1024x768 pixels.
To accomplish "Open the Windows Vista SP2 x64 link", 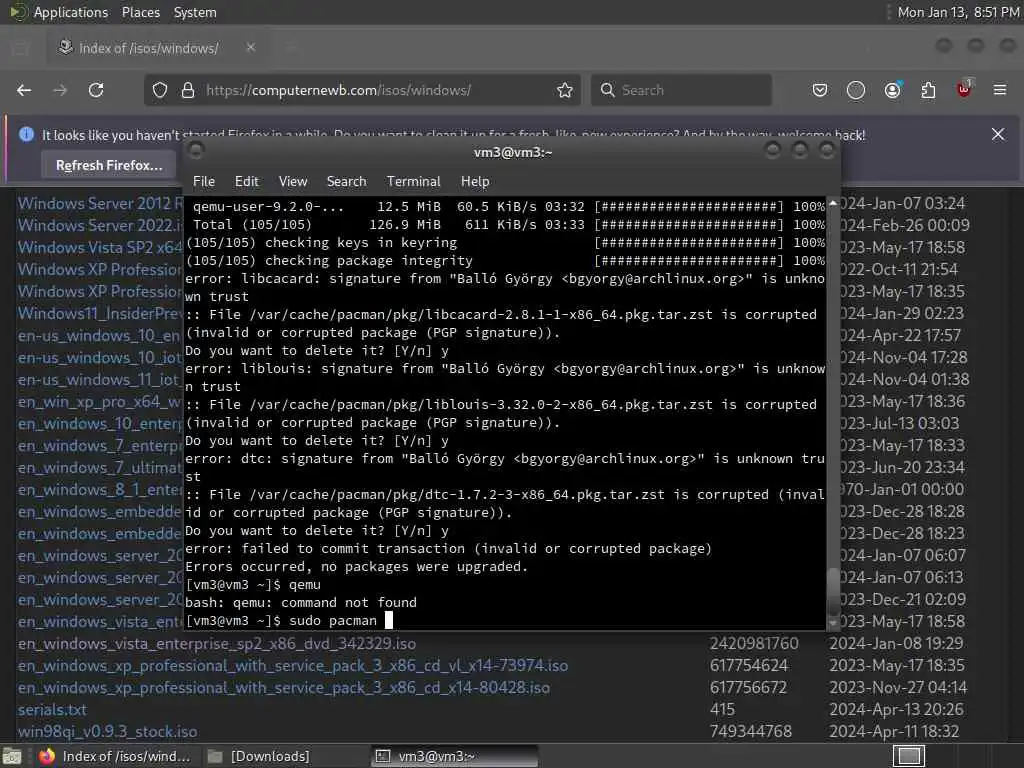I will tap(100, 248).
